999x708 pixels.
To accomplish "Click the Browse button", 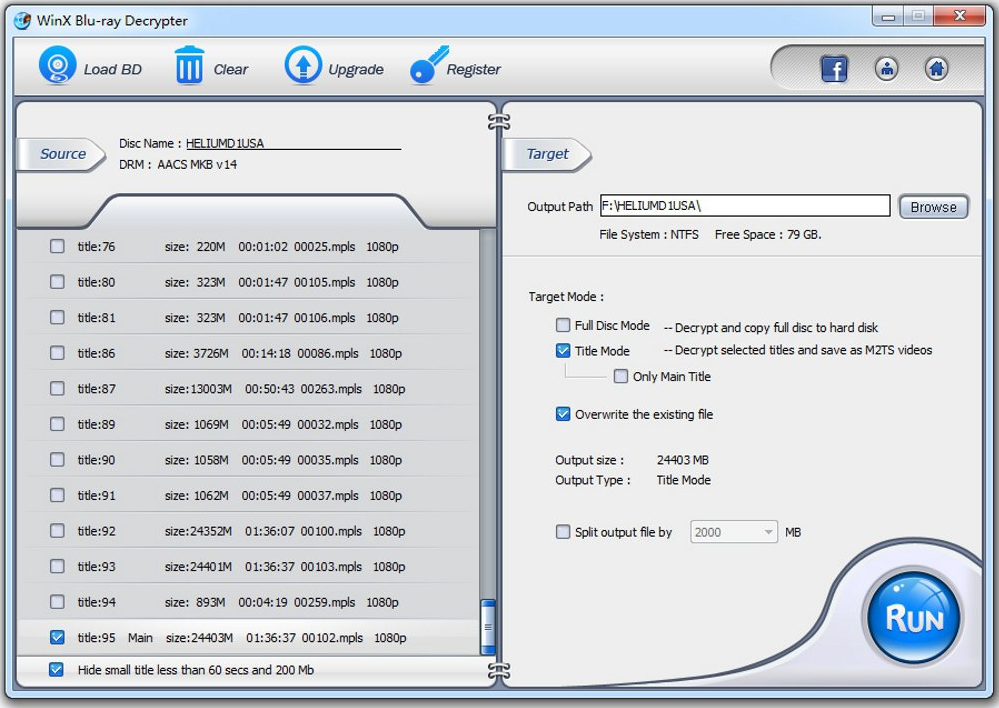I will click(933, 206).
